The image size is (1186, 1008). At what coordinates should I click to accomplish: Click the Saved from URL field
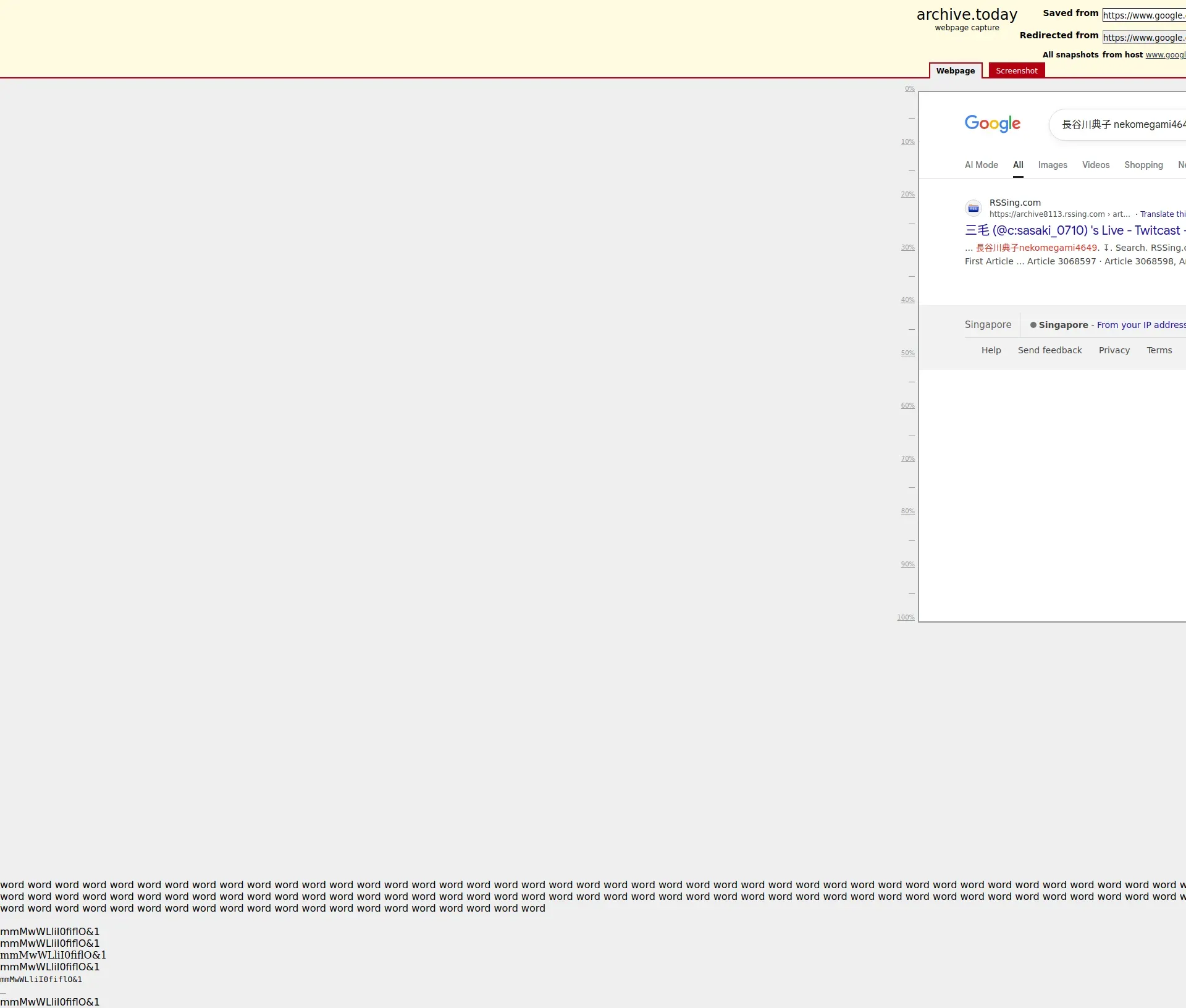(x=1144, y=15)
